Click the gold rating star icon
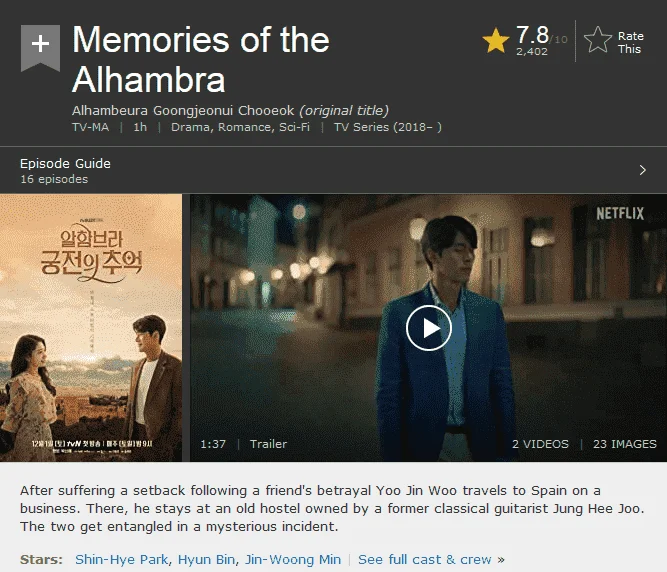667x572 pixels. (x=496, y=40)
